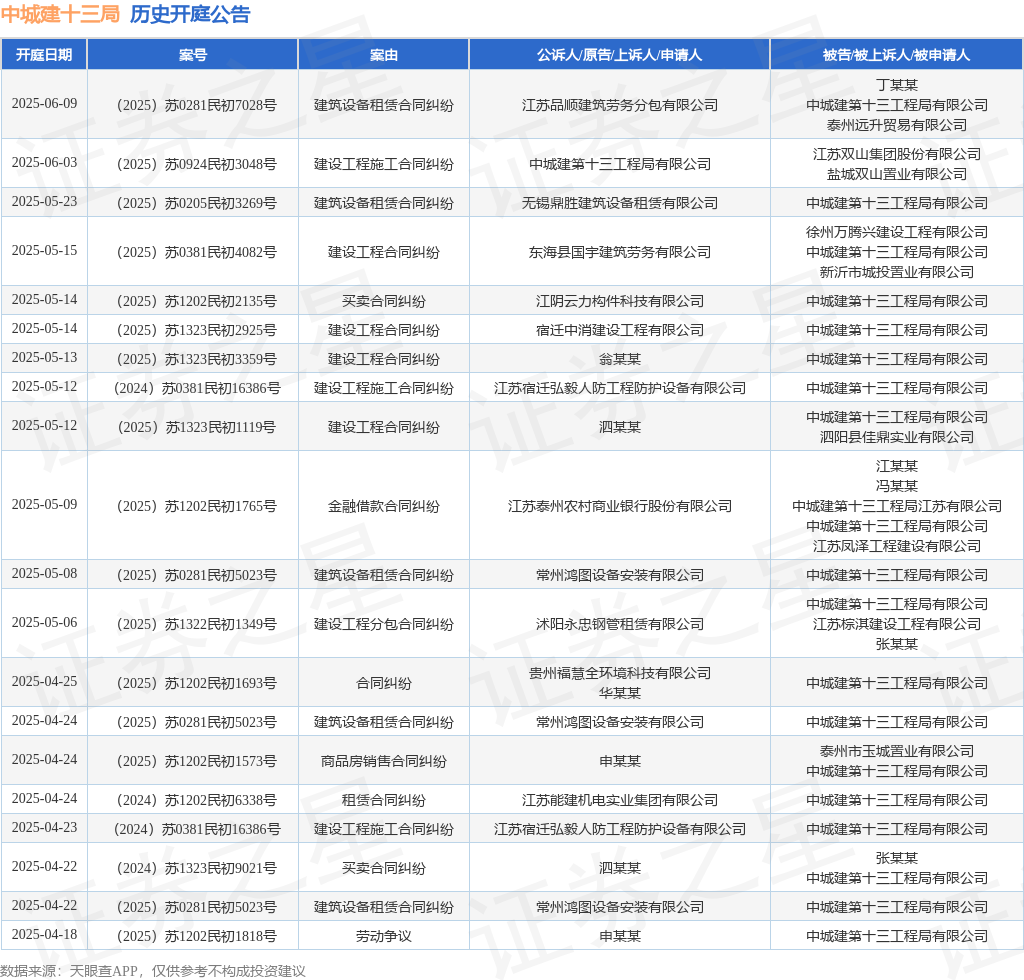Select date cell 2025-06-03
The width and height of the screenshot is (1024, 980).
pyautogui.click(x=44, y=163)
